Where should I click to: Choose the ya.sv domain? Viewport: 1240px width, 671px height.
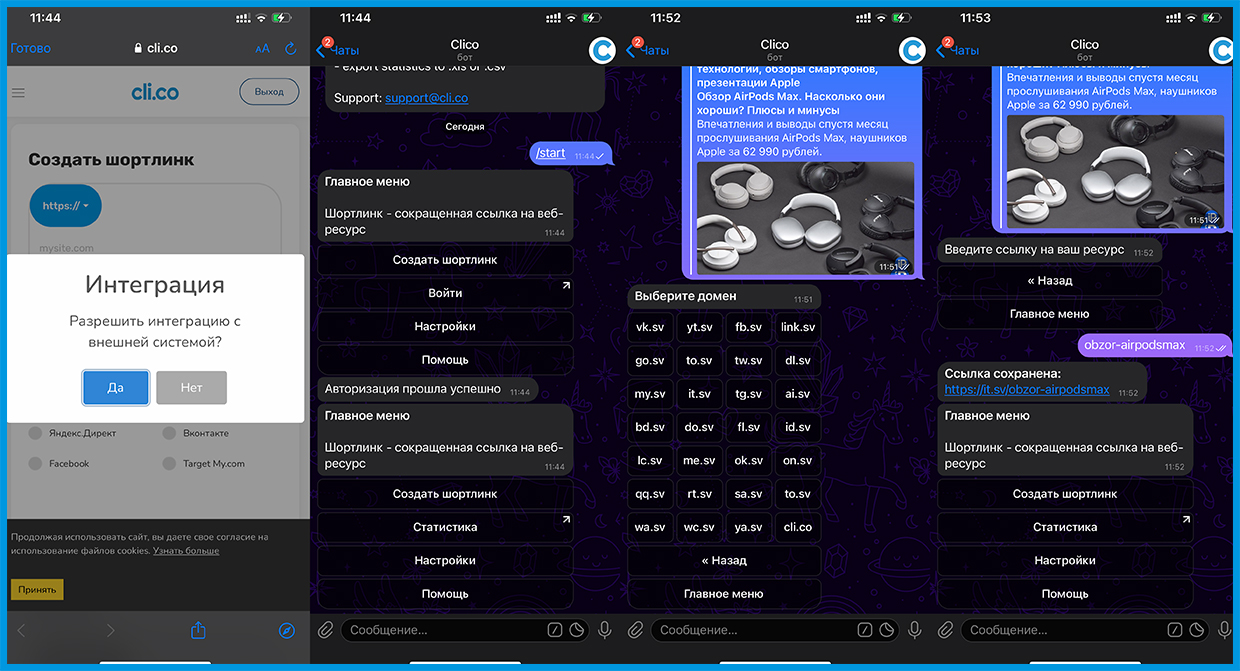tap(749, 527)
